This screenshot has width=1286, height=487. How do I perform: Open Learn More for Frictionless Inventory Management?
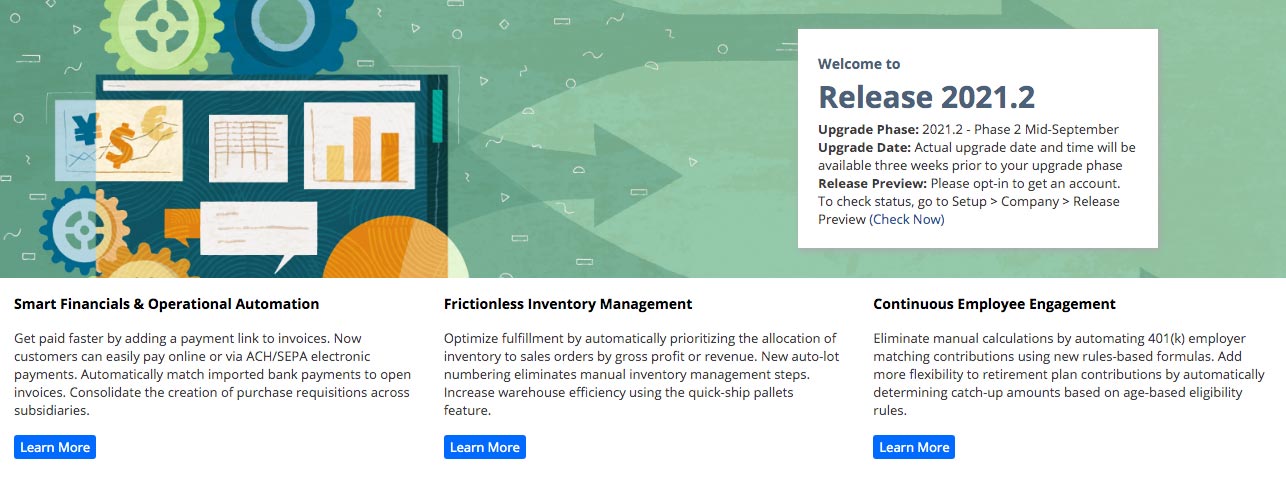click(x=485, y=447)
